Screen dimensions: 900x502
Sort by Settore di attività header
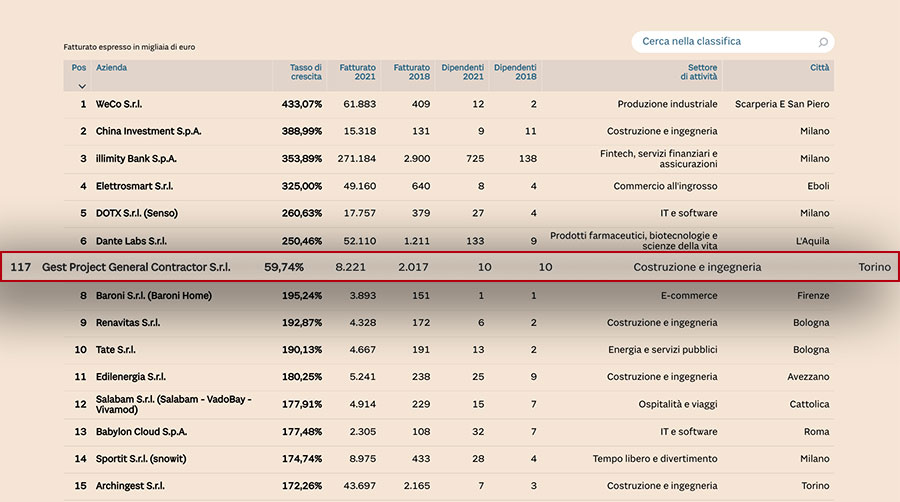click(699, 72)
